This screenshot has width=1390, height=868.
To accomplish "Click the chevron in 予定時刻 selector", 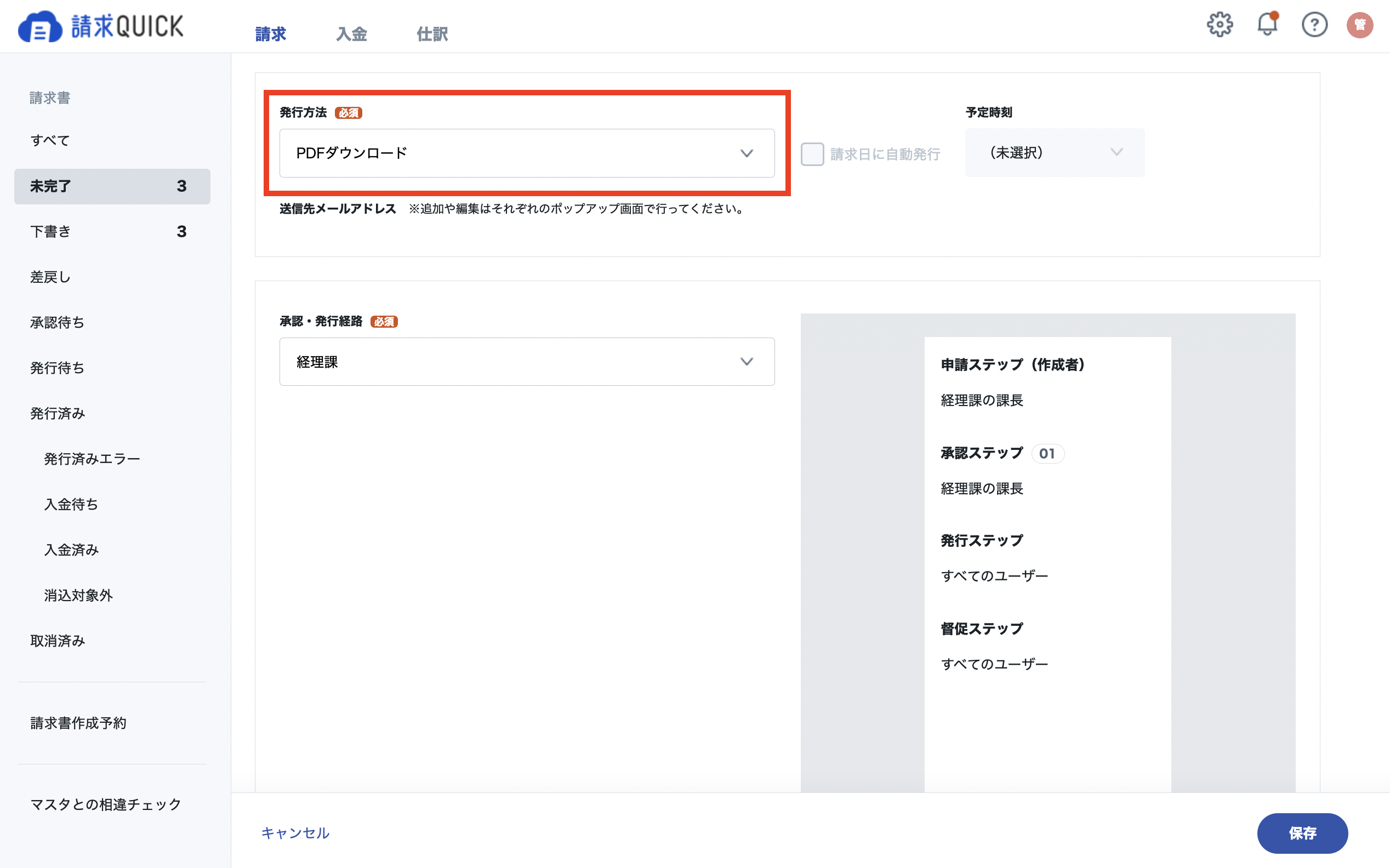I will tap(1116, 152).
